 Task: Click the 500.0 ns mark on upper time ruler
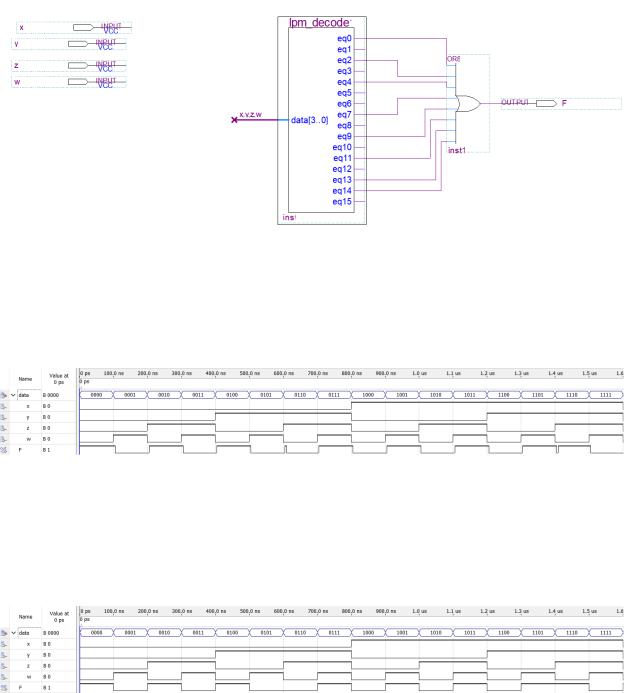click(250, 373)
